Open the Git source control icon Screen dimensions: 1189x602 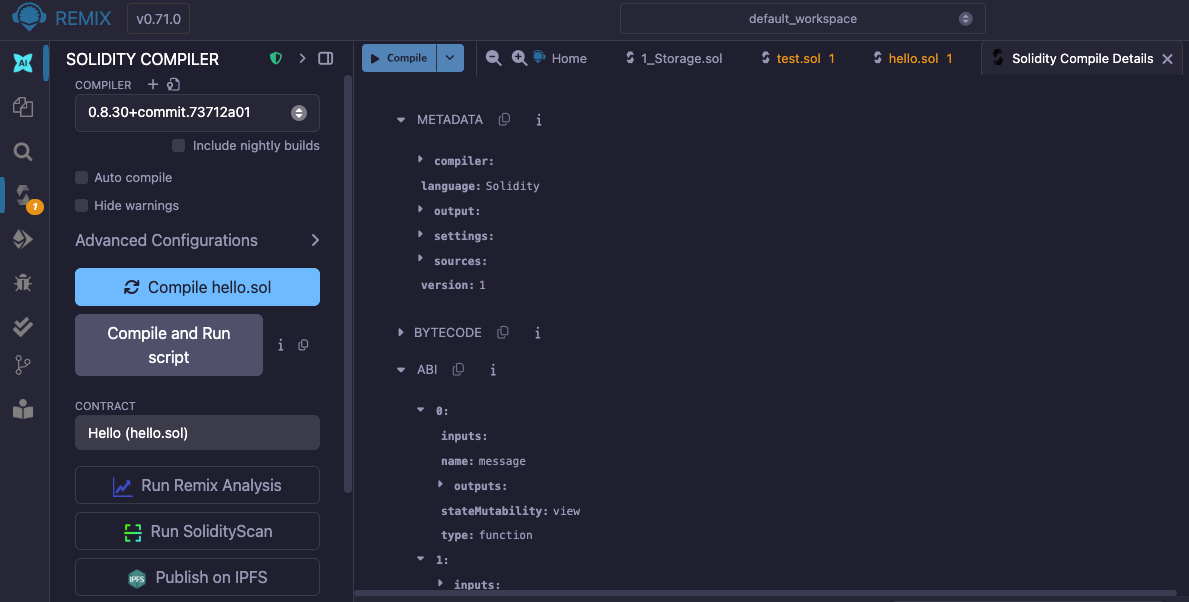(22, 366)
